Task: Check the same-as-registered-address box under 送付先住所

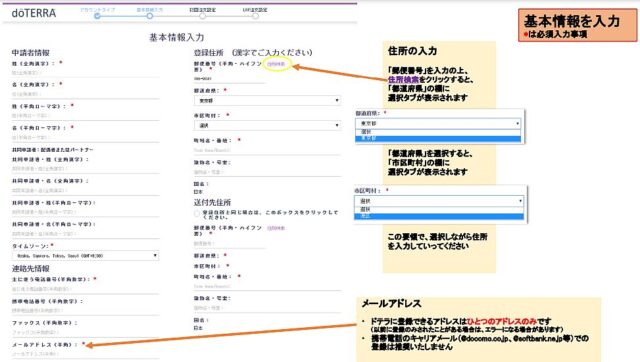Action: click(x=197, y=213)
